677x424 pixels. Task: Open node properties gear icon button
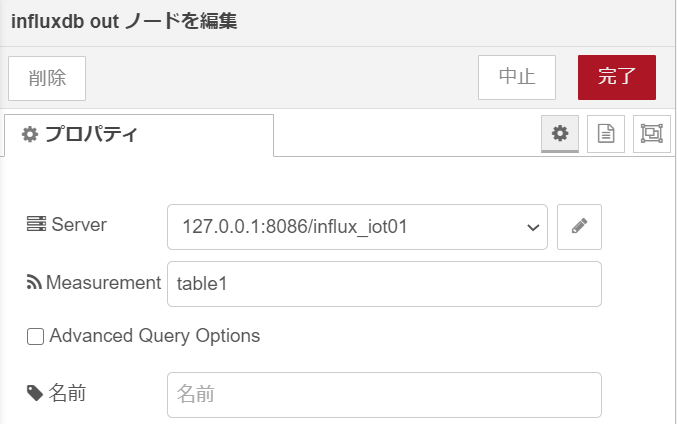coord(560,133)
